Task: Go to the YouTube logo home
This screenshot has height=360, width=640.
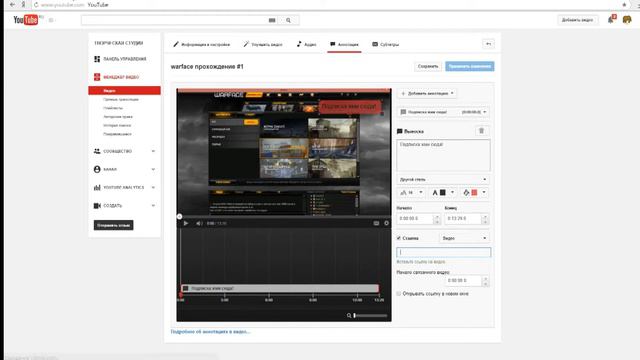Action: click(x=26, y=20)
